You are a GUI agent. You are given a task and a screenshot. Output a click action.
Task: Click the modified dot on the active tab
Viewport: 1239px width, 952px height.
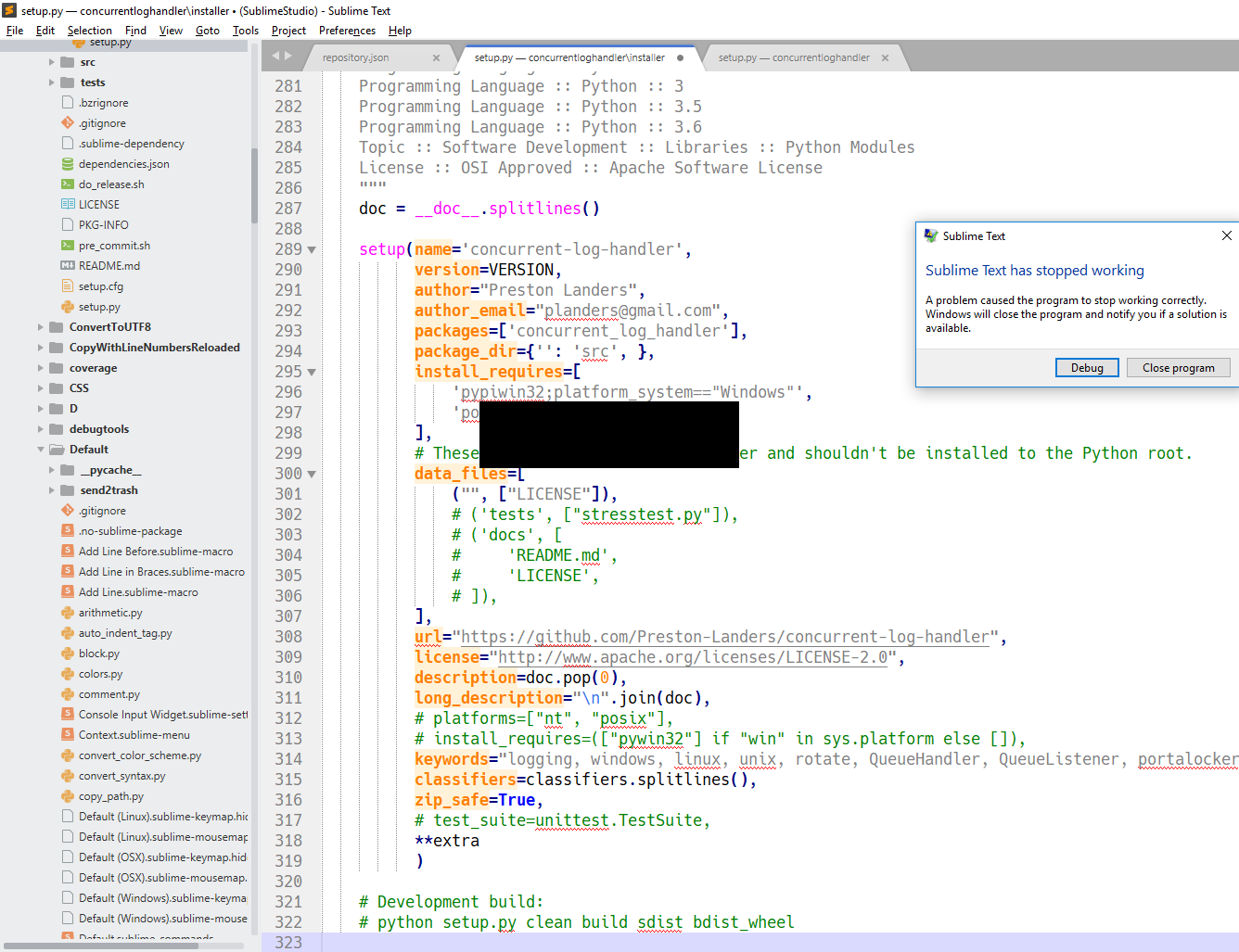[681, 57]
